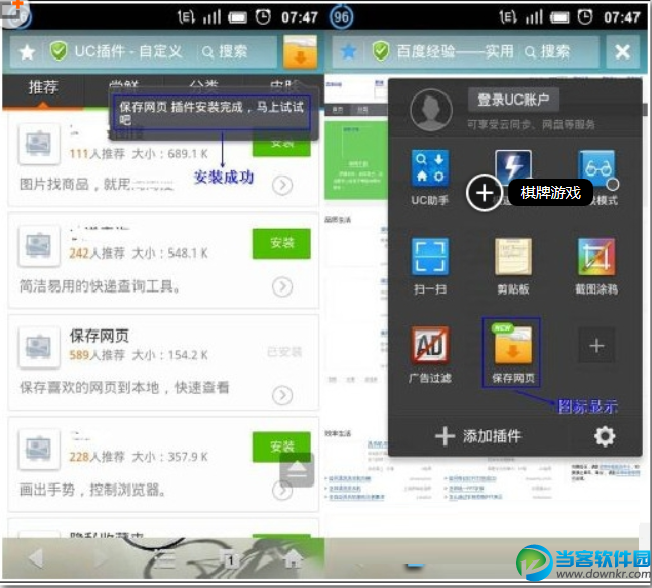Click the orange download folder icon in address bar
This screenshot has width=652, height=588.
tap(300, 52)
